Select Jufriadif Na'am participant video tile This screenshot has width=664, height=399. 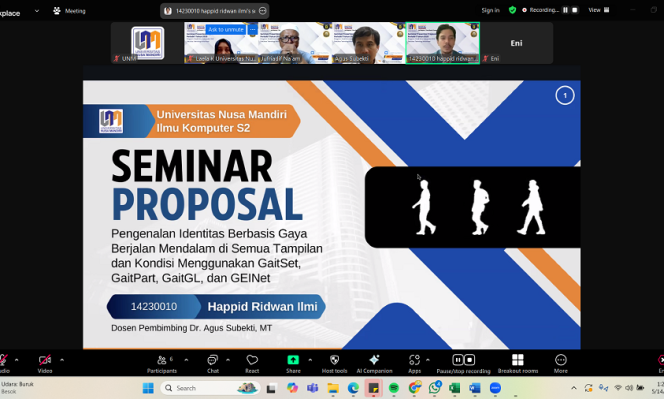coord(295,43)
